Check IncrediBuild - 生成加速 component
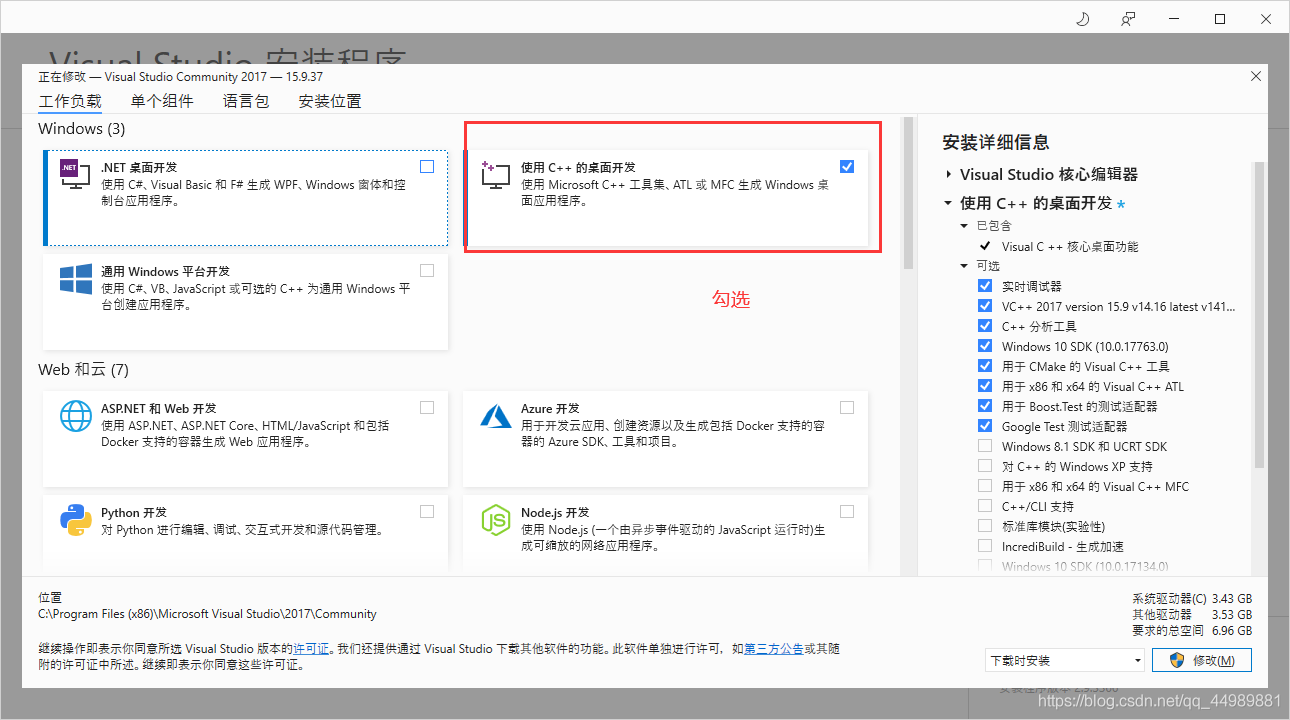1290x720 pixels. [x=985, y=546]
